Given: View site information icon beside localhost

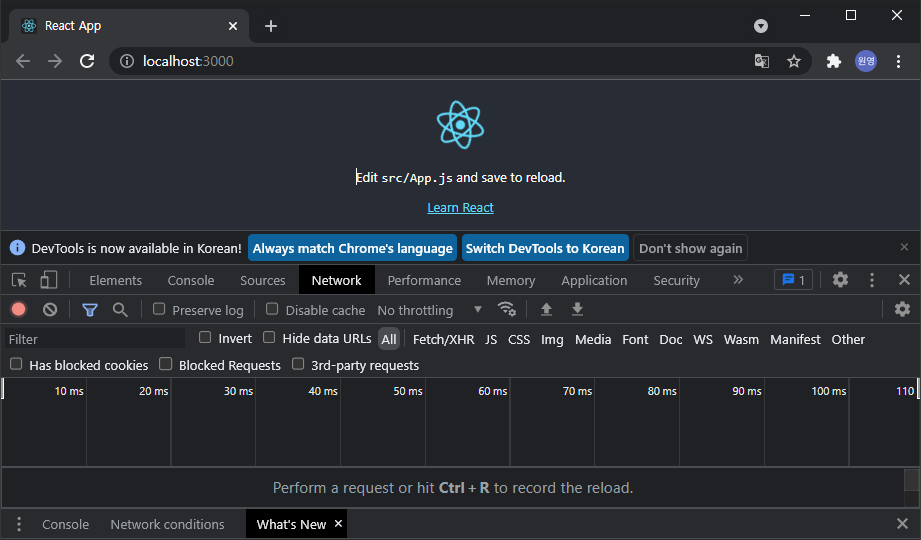Looking at the screenshot, I should pos(127,61).
